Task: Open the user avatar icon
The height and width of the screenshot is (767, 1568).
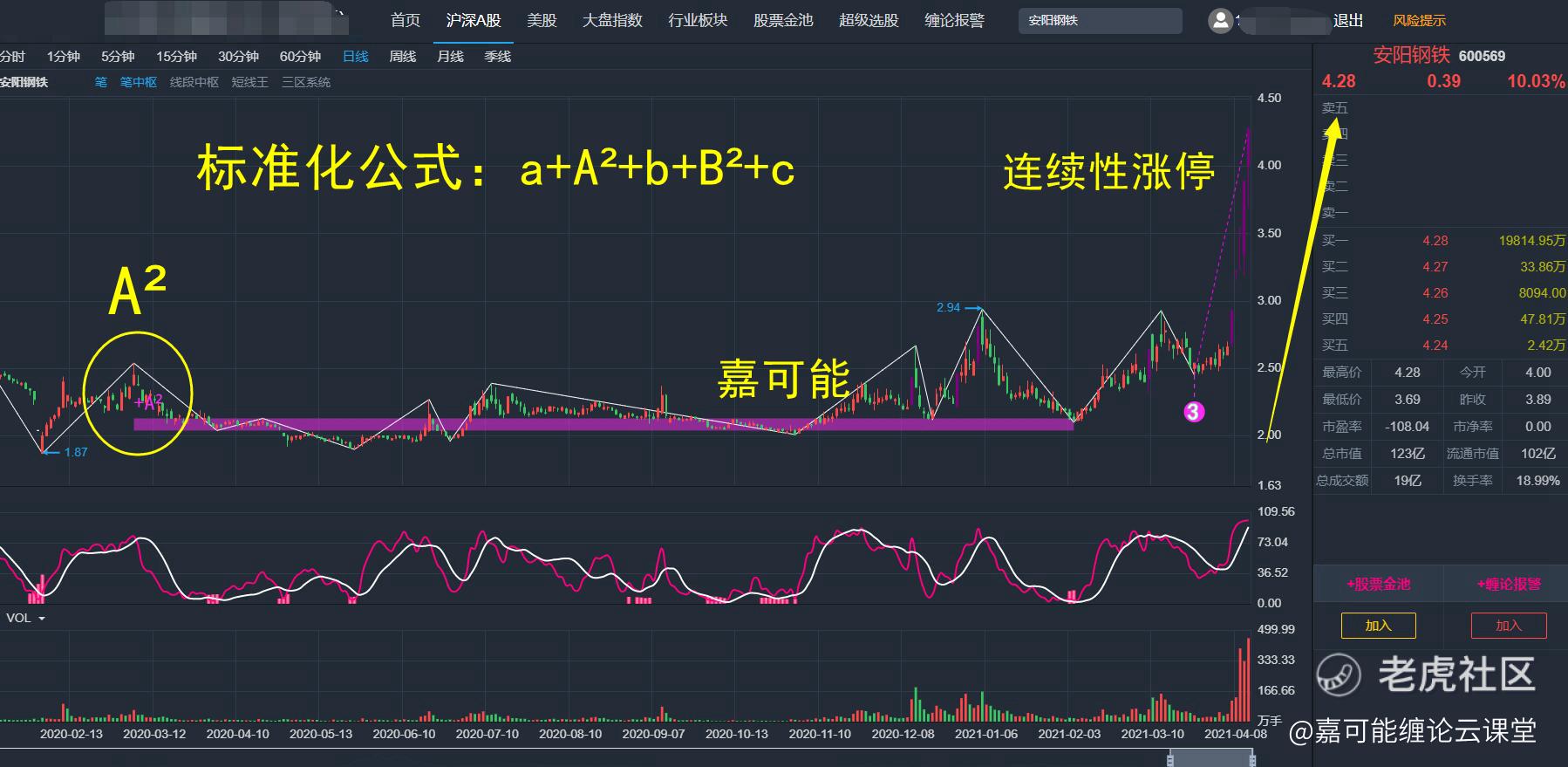Action: click(x=1220, y=21)
